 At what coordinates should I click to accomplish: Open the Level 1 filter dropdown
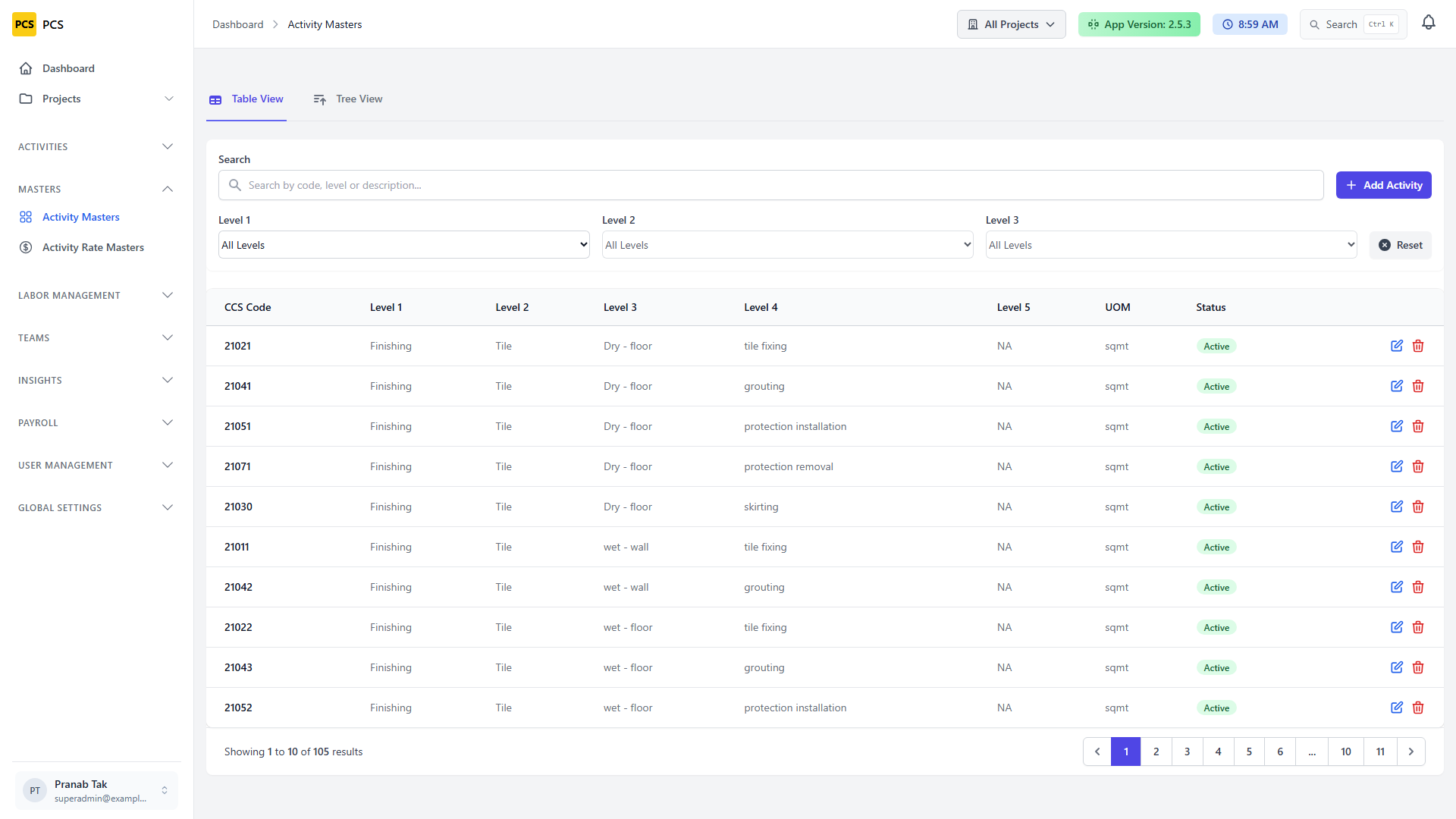click(404, 245)
